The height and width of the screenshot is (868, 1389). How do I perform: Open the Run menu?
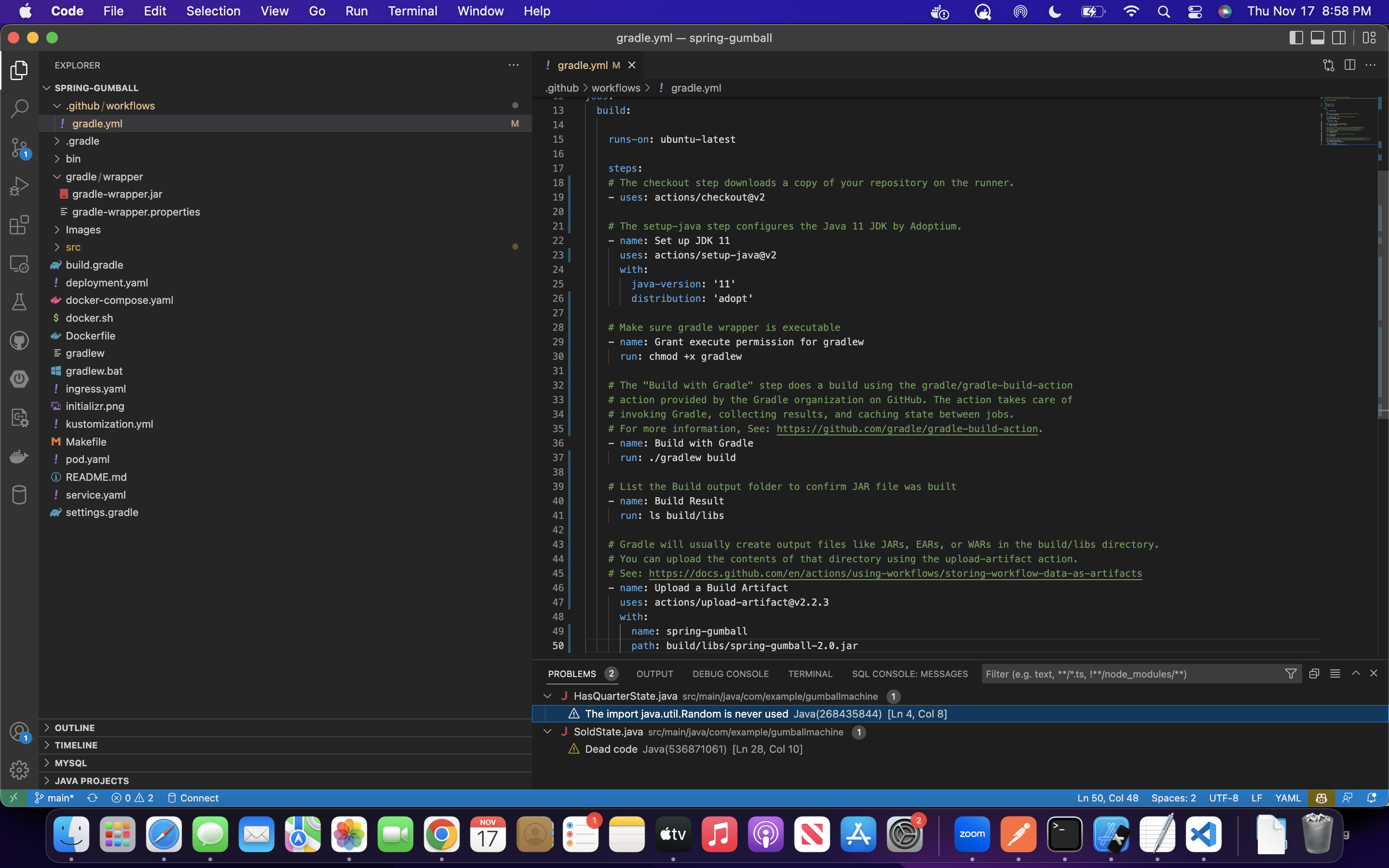point(356,11)
